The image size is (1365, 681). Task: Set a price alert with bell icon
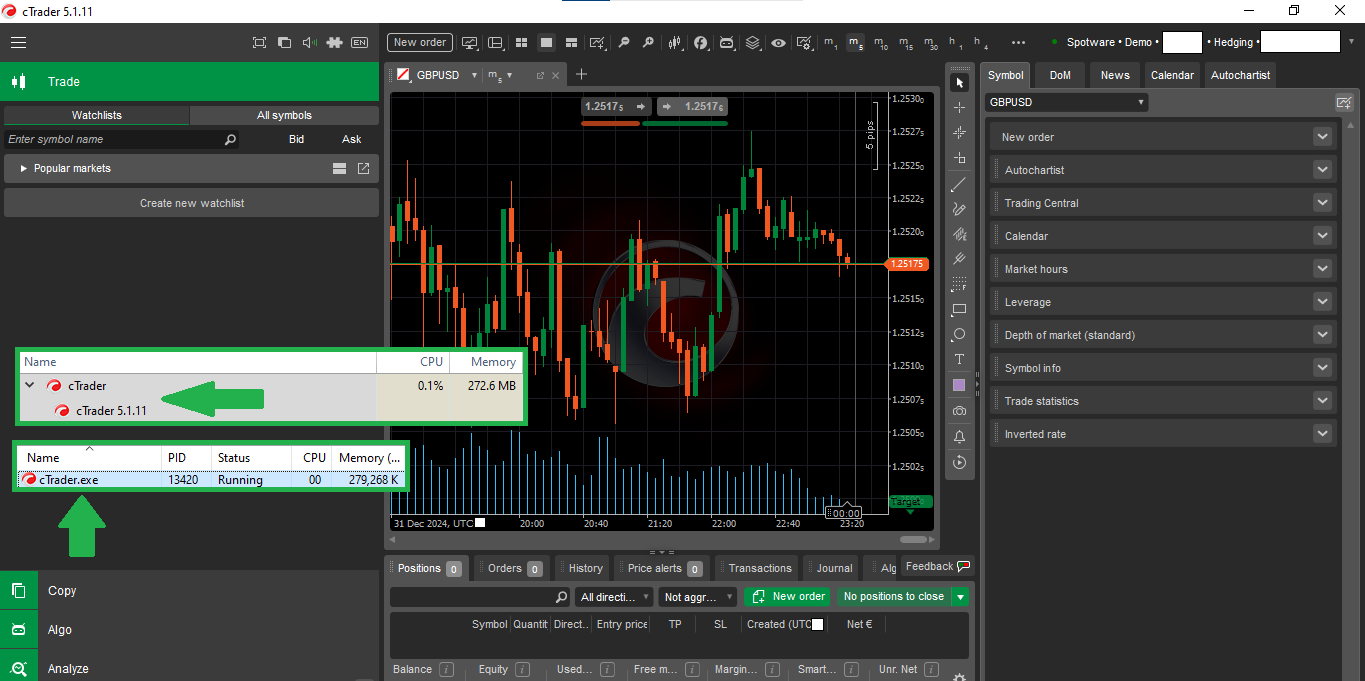pos(960,437)
